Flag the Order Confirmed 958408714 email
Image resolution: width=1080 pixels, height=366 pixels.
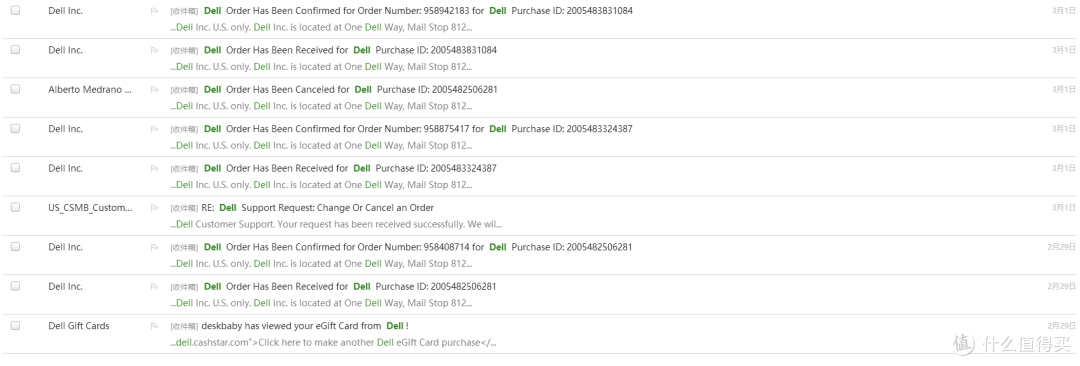[x=154, y=247]
